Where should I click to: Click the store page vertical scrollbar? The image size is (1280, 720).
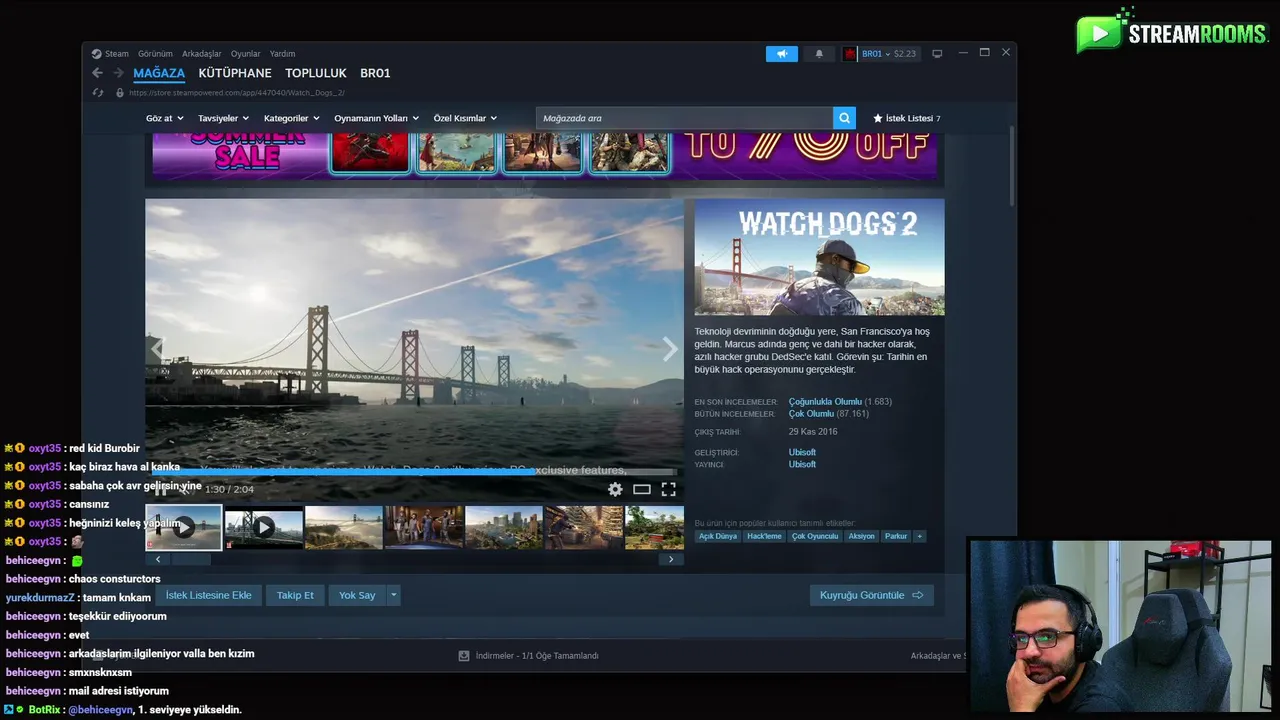(x=1012, y=165)
